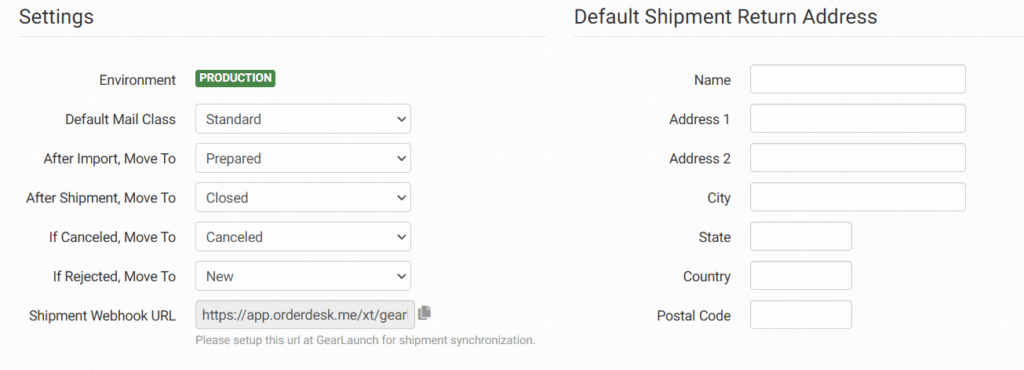This screenshot has height=370, width=1024.
Task: Select the Shipment Webhook URL text field
Action: pos(305,315)
